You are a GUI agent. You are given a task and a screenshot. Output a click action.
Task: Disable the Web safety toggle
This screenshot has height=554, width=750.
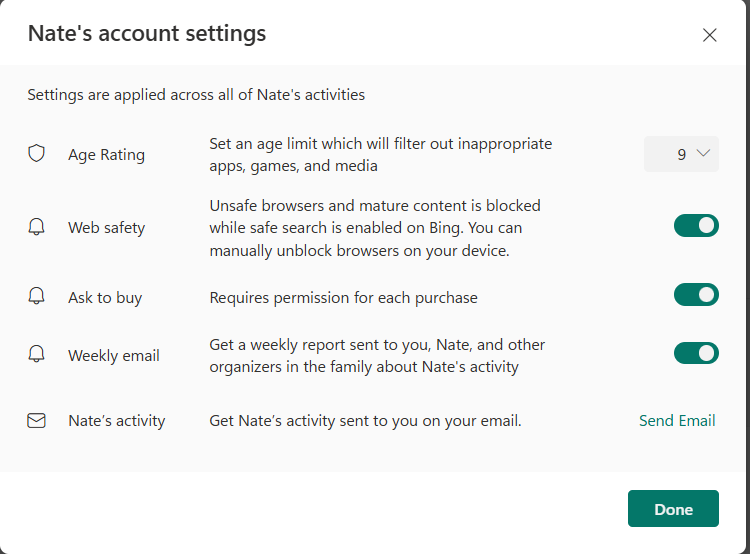pos(696,225)
